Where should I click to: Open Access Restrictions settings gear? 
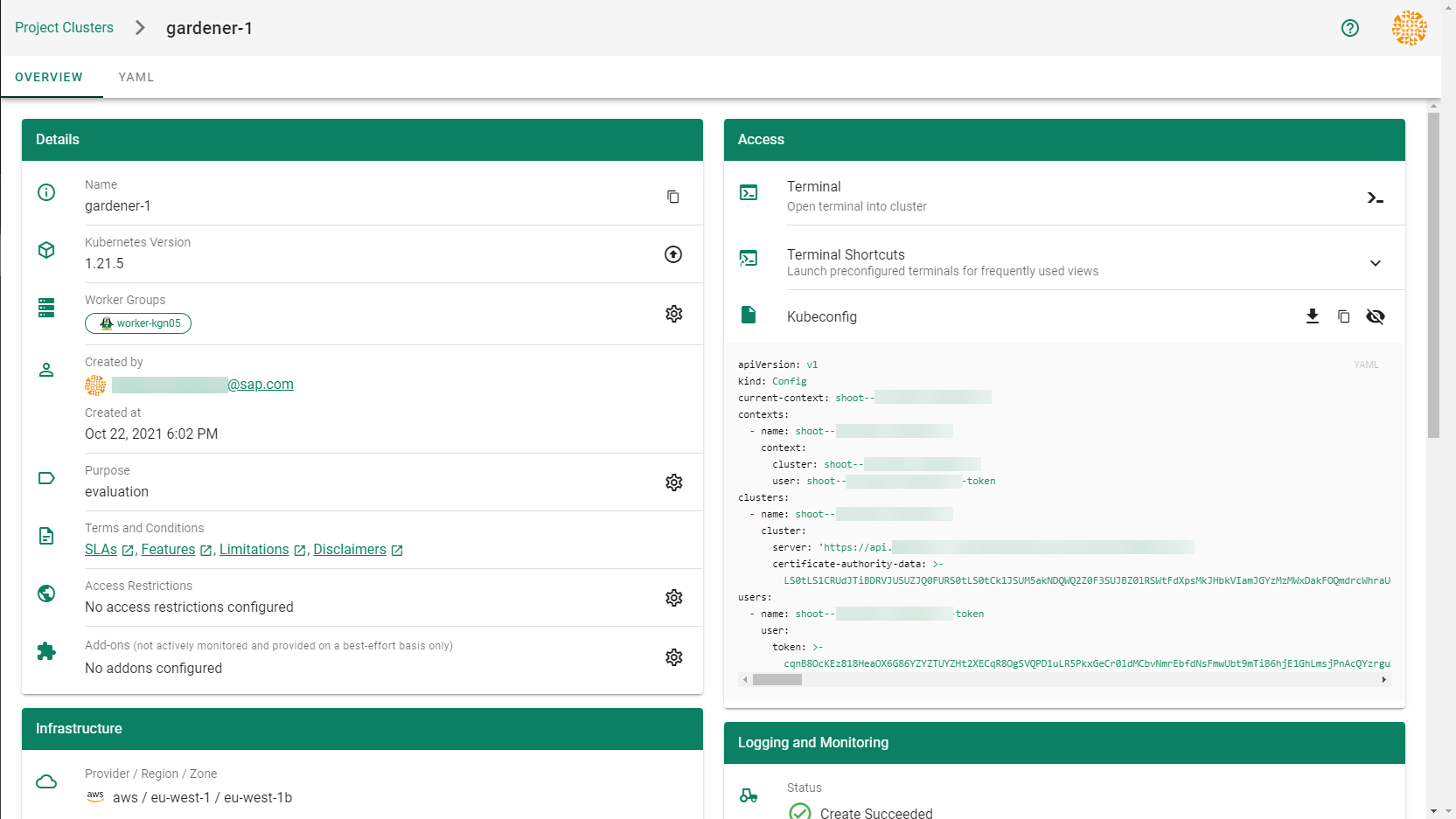[x=673, y=598]
